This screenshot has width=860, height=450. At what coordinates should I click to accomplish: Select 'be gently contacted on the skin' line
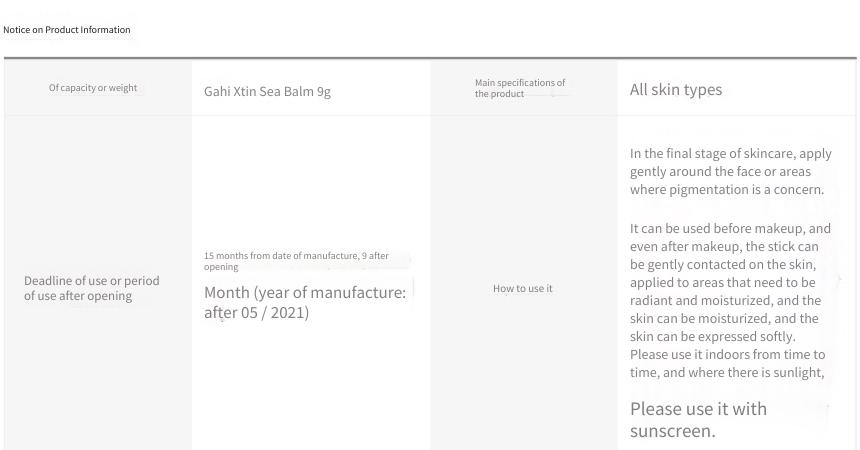723,265
